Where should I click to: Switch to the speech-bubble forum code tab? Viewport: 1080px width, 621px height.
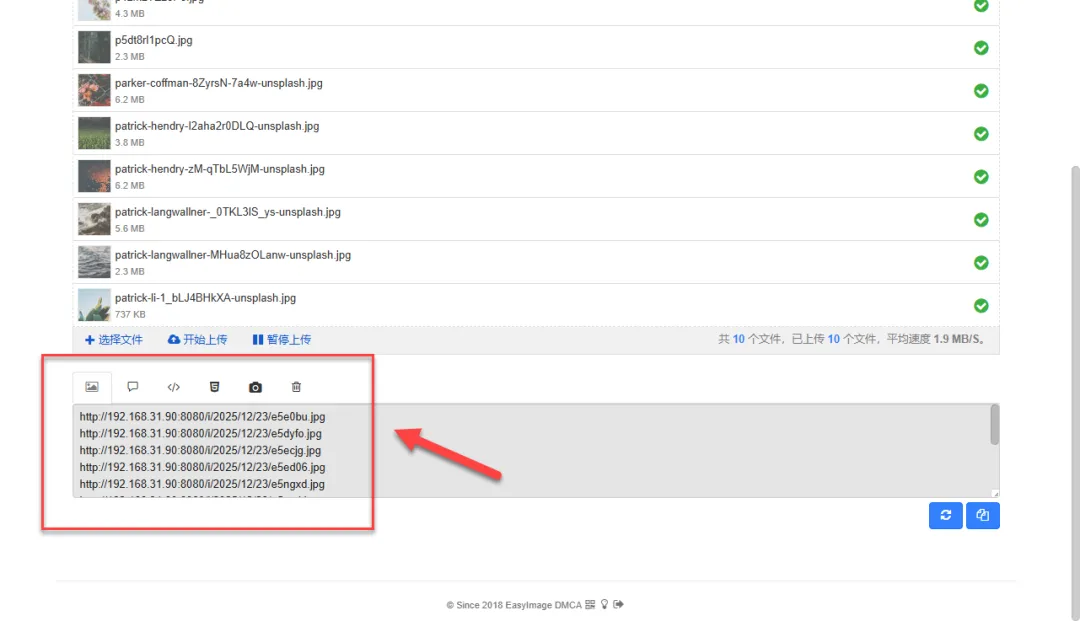tap(133, 387)
